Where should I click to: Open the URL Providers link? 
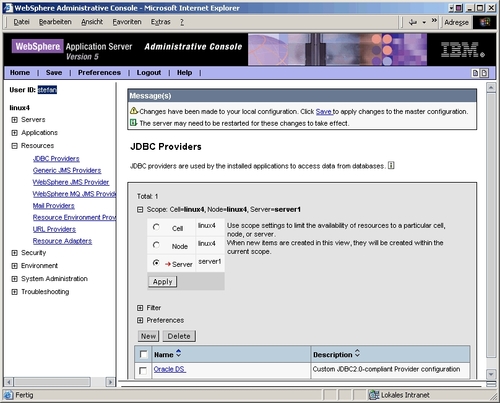pos(54,229)
